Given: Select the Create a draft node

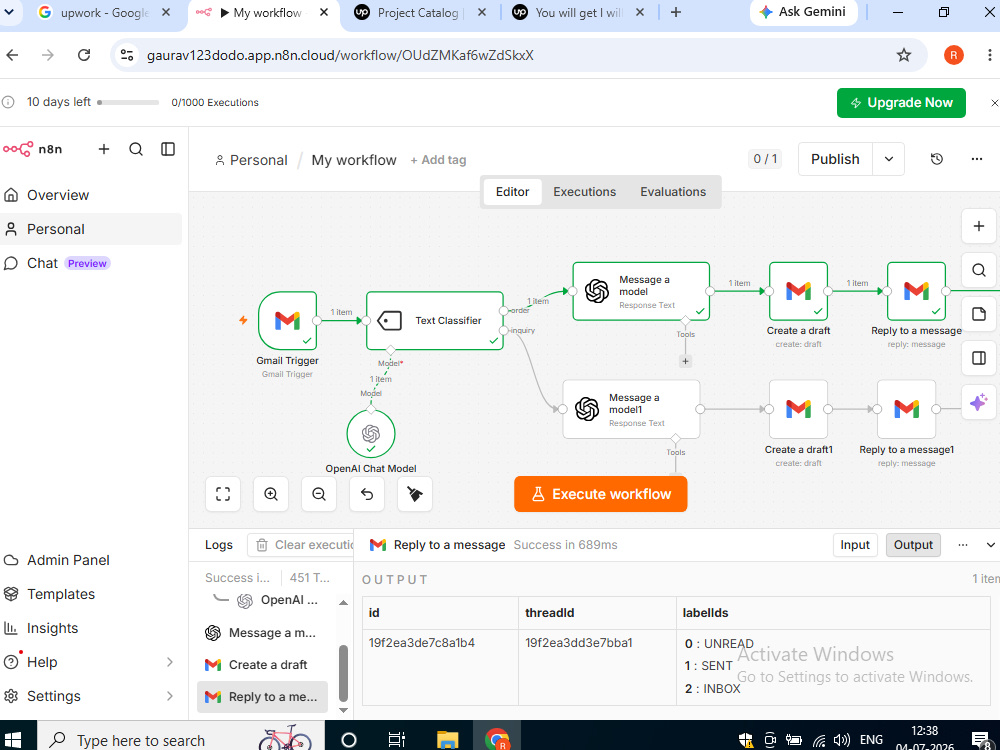Looking at the screenshot, I should [x=798, y=291].
